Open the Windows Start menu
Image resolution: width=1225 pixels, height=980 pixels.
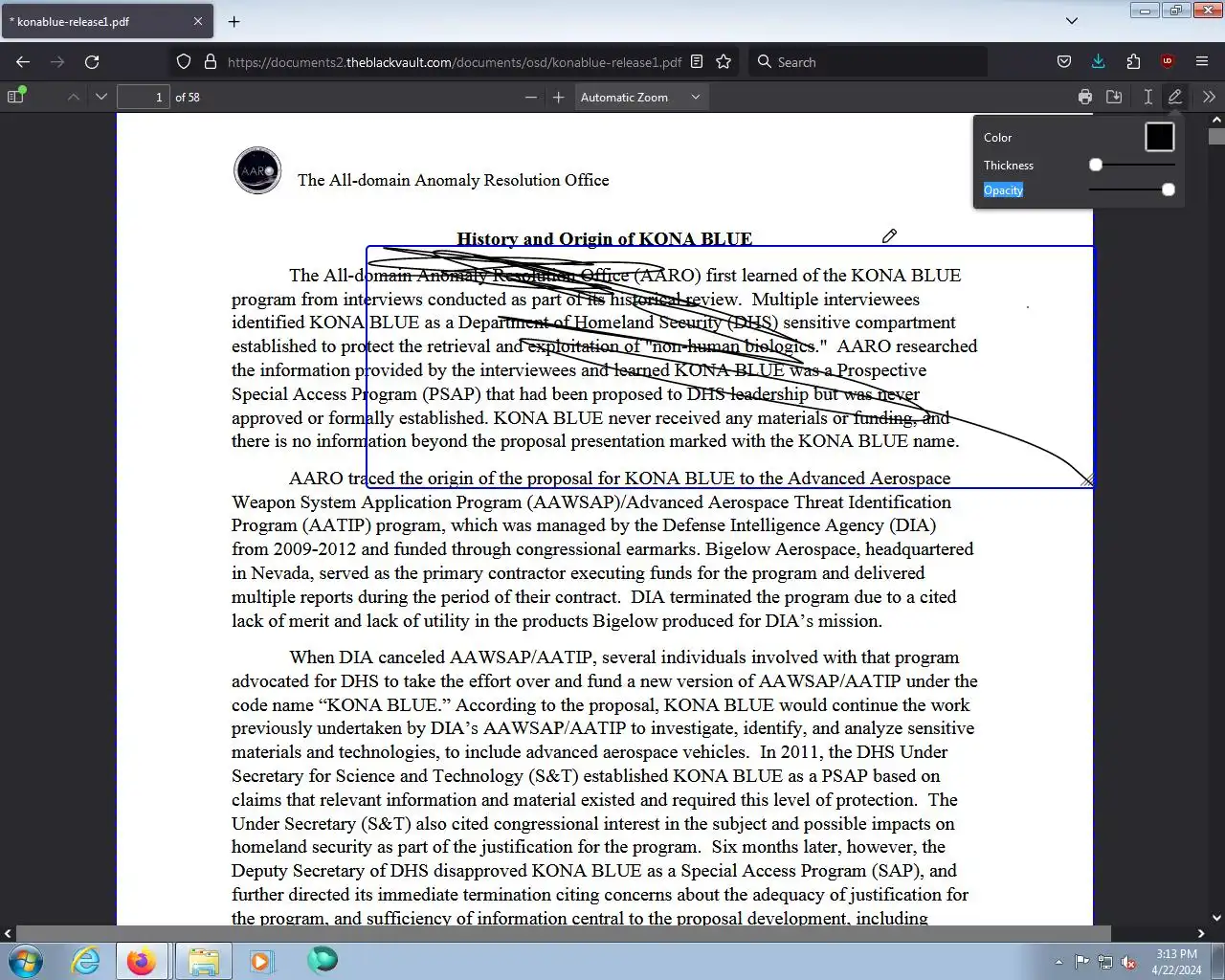pos(25,961)
